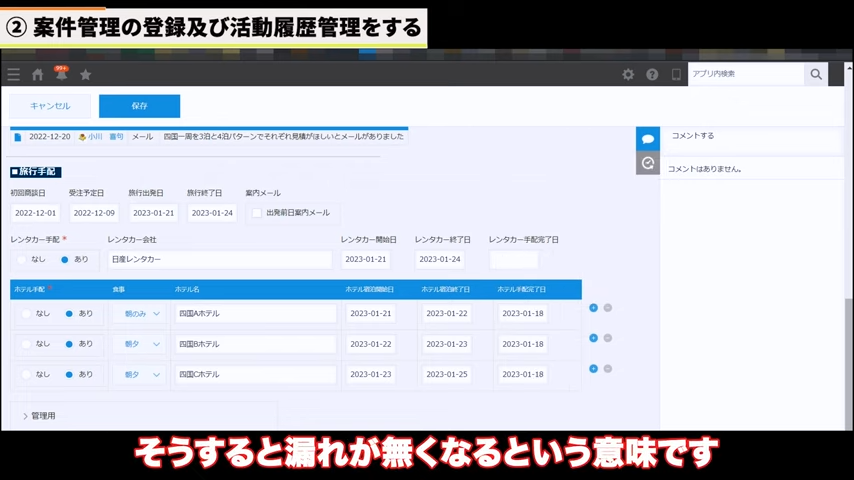This screenshot has height=480, width=854.
Task: Click 四国Aホテル stay end date 2023-01-22
Action: point(447,314)
